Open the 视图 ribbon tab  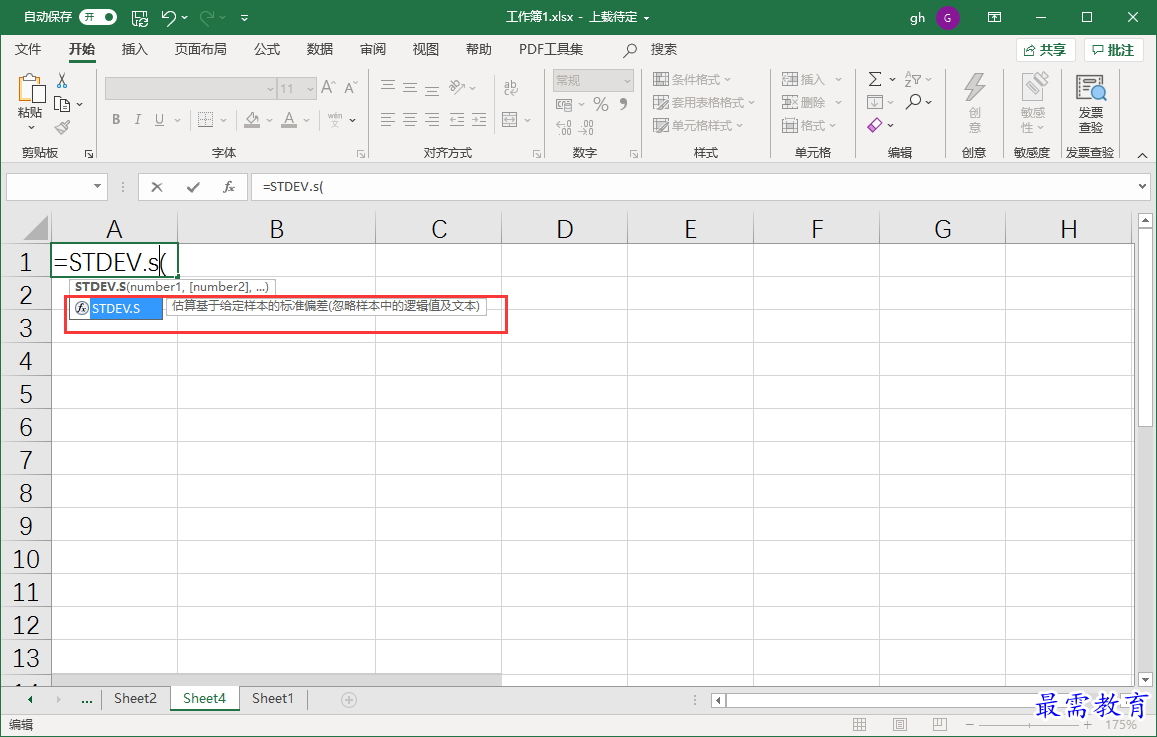426,49
